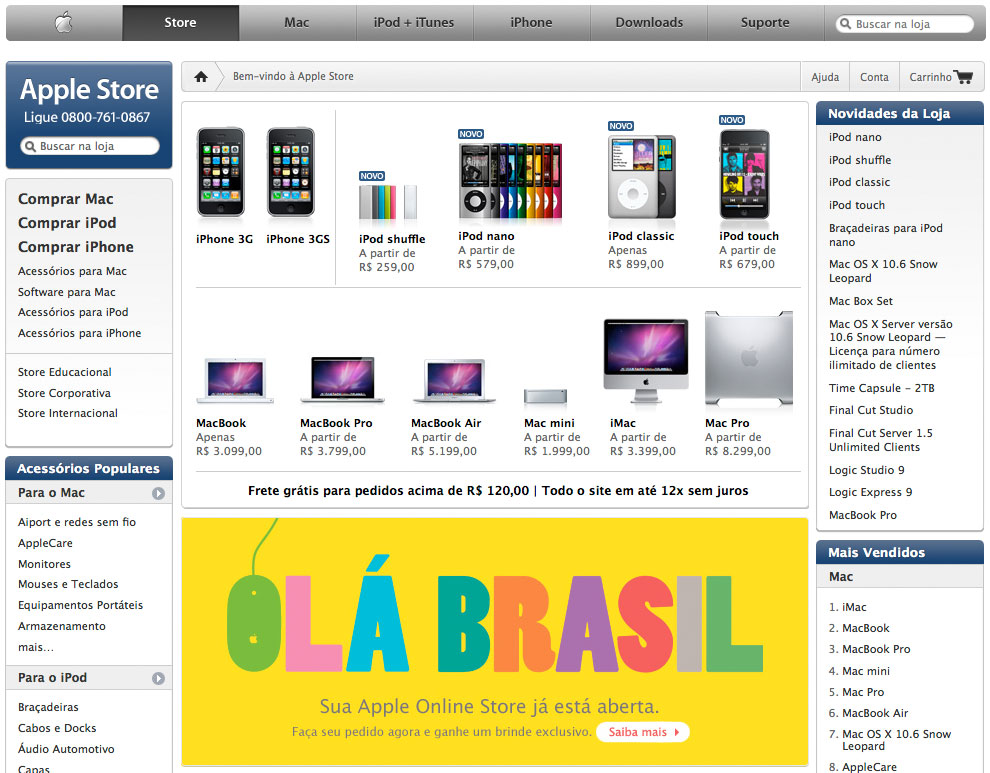
Task: Click the Mac Pro tower image
Action: 749,358
